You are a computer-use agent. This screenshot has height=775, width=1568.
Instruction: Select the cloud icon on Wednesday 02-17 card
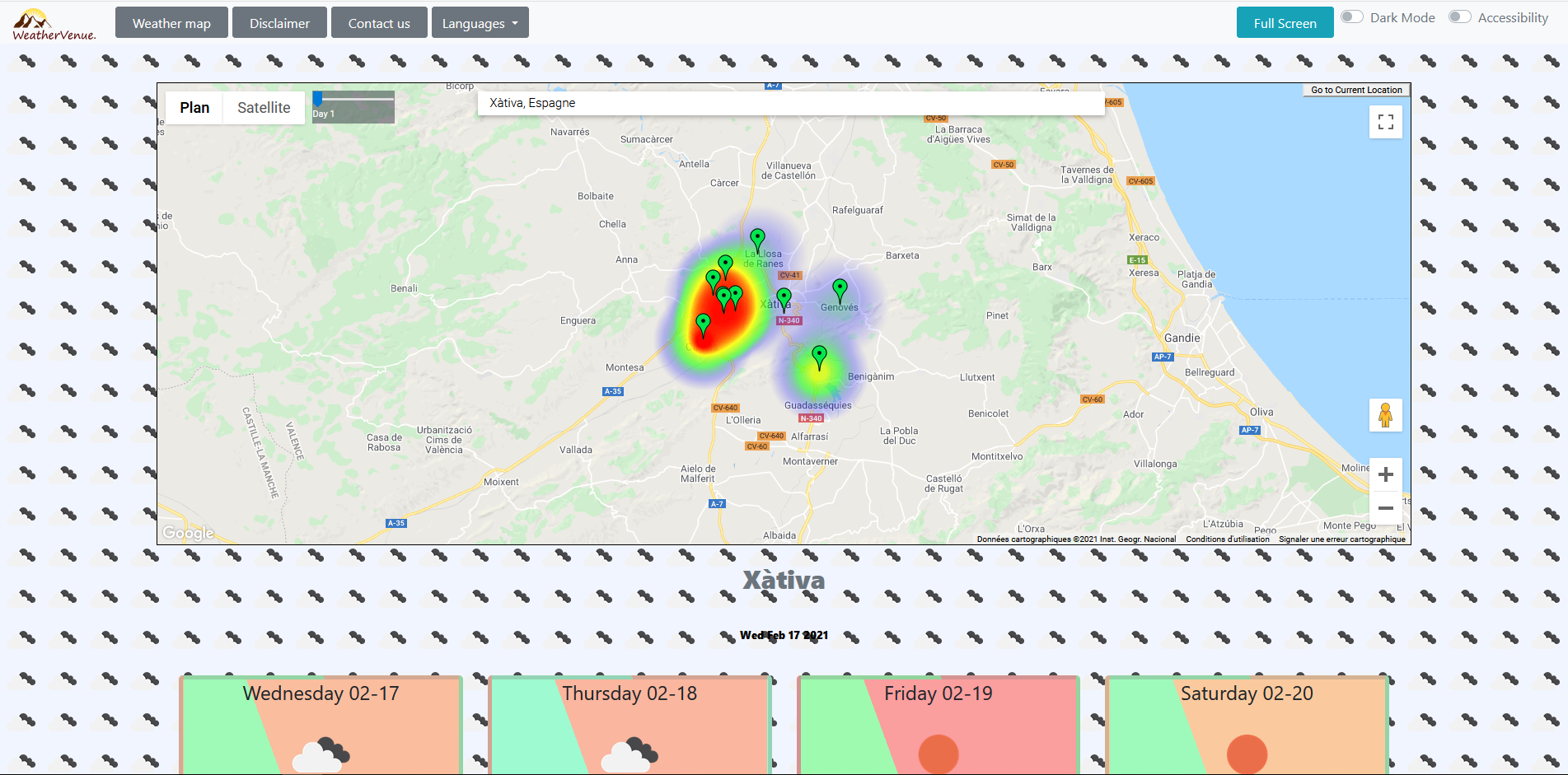click(321, 754)
